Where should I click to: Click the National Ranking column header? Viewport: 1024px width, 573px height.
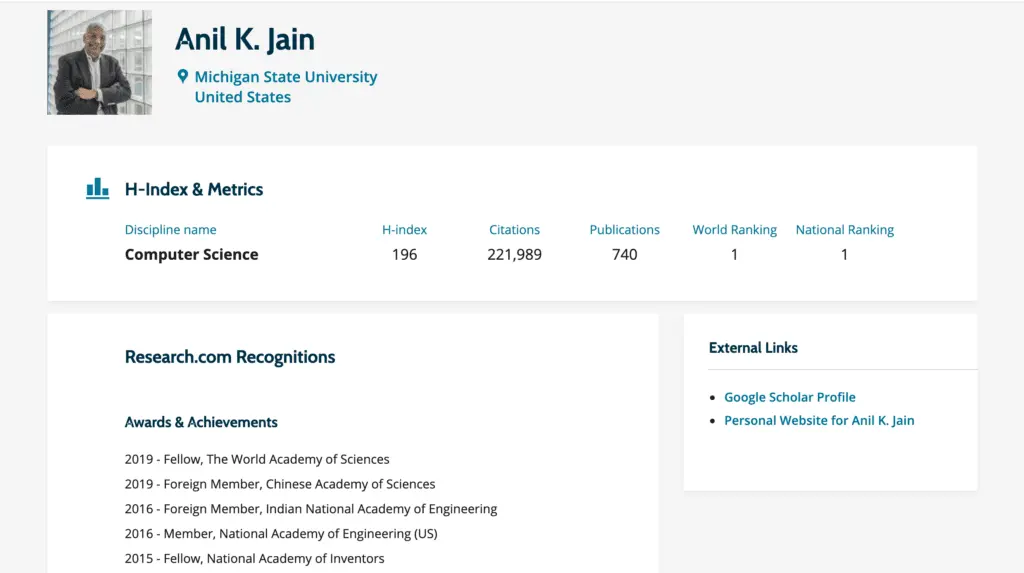click(x=844, y=230)
